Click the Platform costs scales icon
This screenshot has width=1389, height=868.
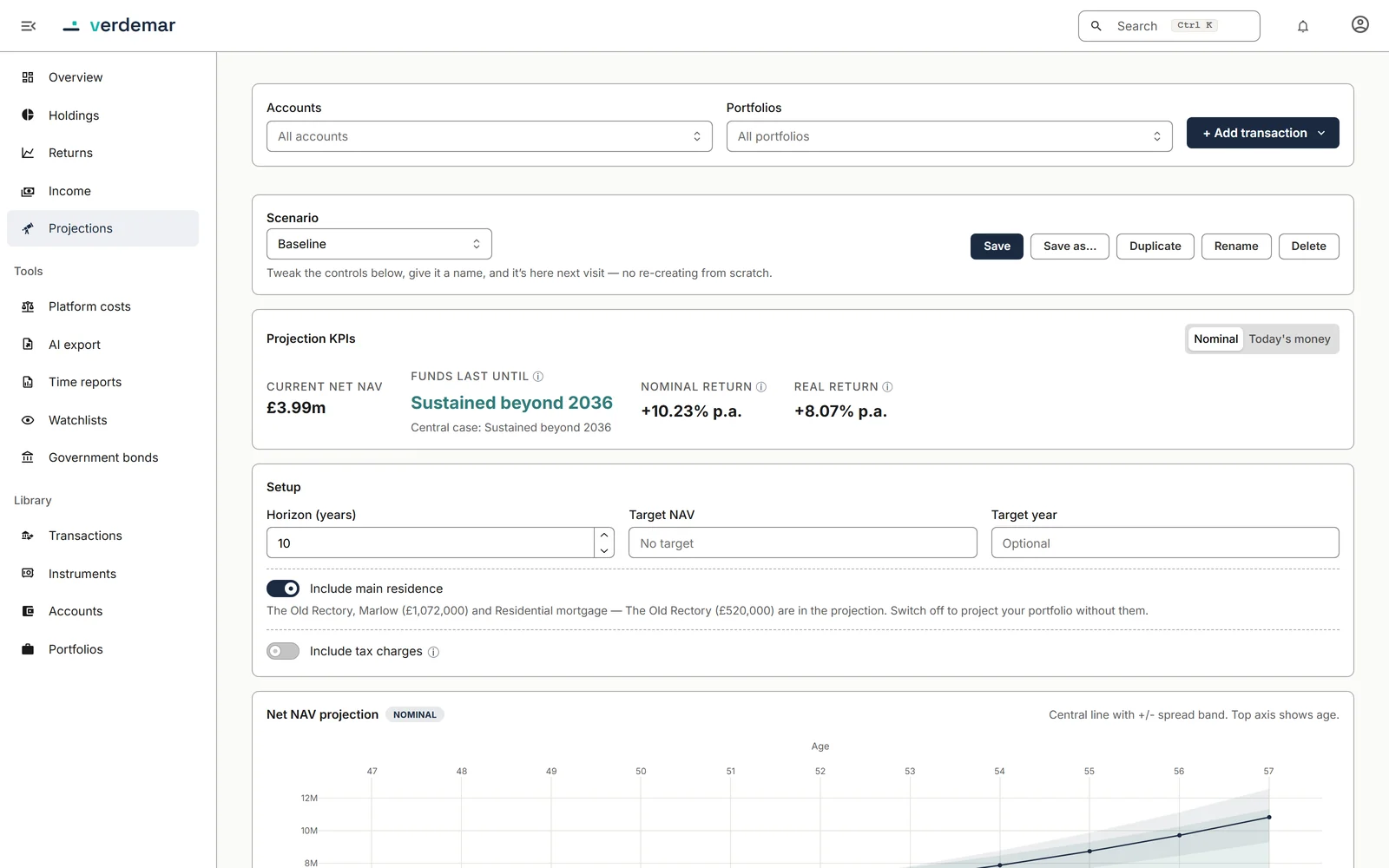tap(28, 306)
